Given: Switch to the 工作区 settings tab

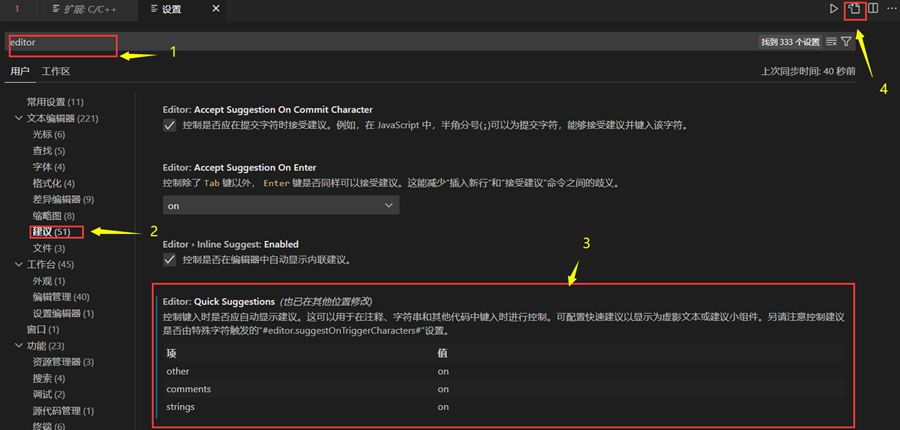Looking at the screenshot, I should [x=56, y=72].
